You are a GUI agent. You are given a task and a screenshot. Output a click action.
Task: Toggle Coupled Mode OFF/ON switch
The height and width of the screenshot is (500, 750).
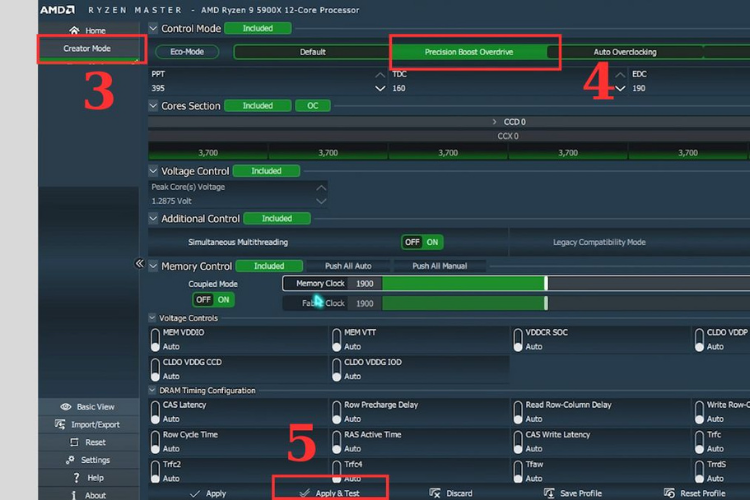(213, 300)
